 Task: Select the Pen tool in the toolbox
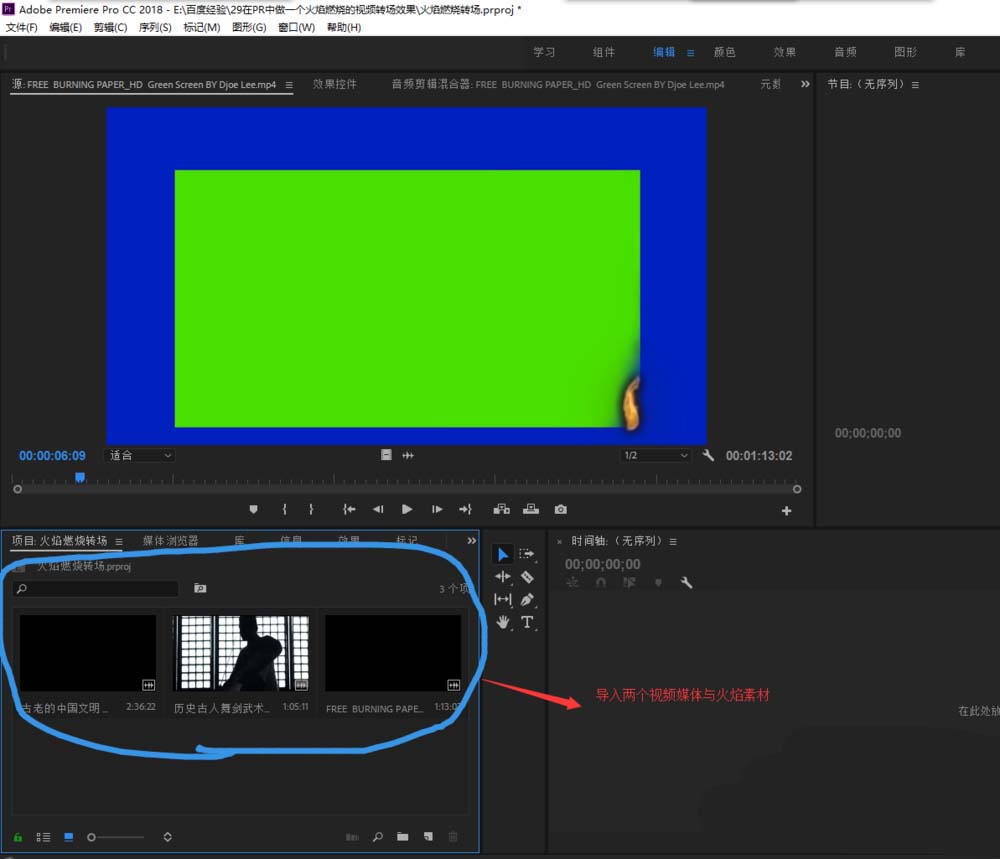[527, 599]
